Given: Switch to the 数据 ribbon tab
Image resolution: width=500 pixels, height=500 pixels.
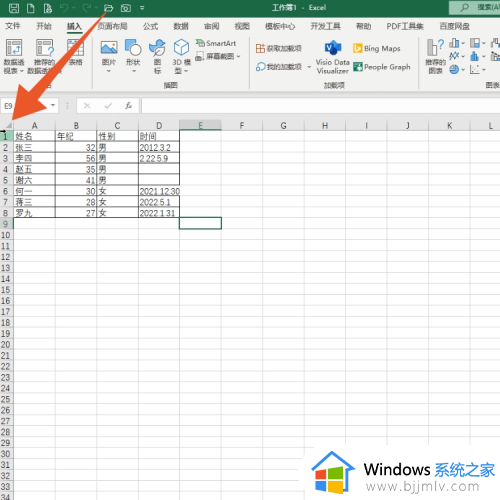Looking at the screenshot, I should coord(181,26).
